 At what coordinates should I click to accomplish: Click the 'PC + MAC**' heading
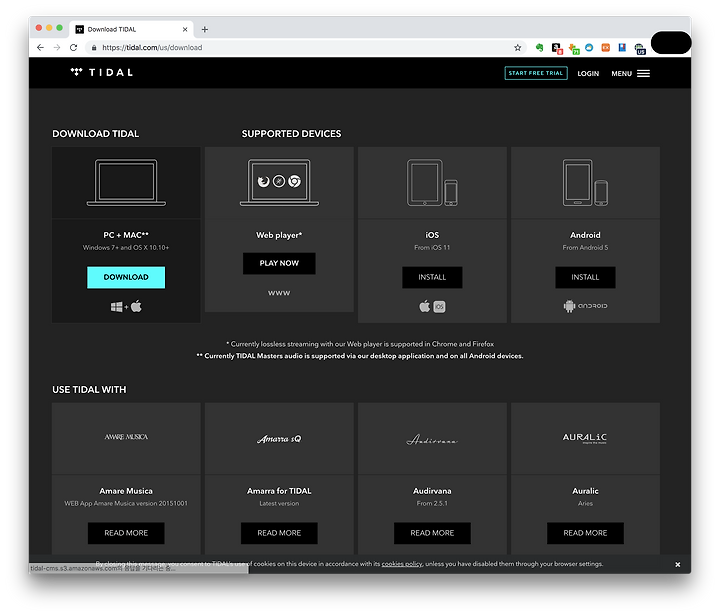(x=126, y=235)
